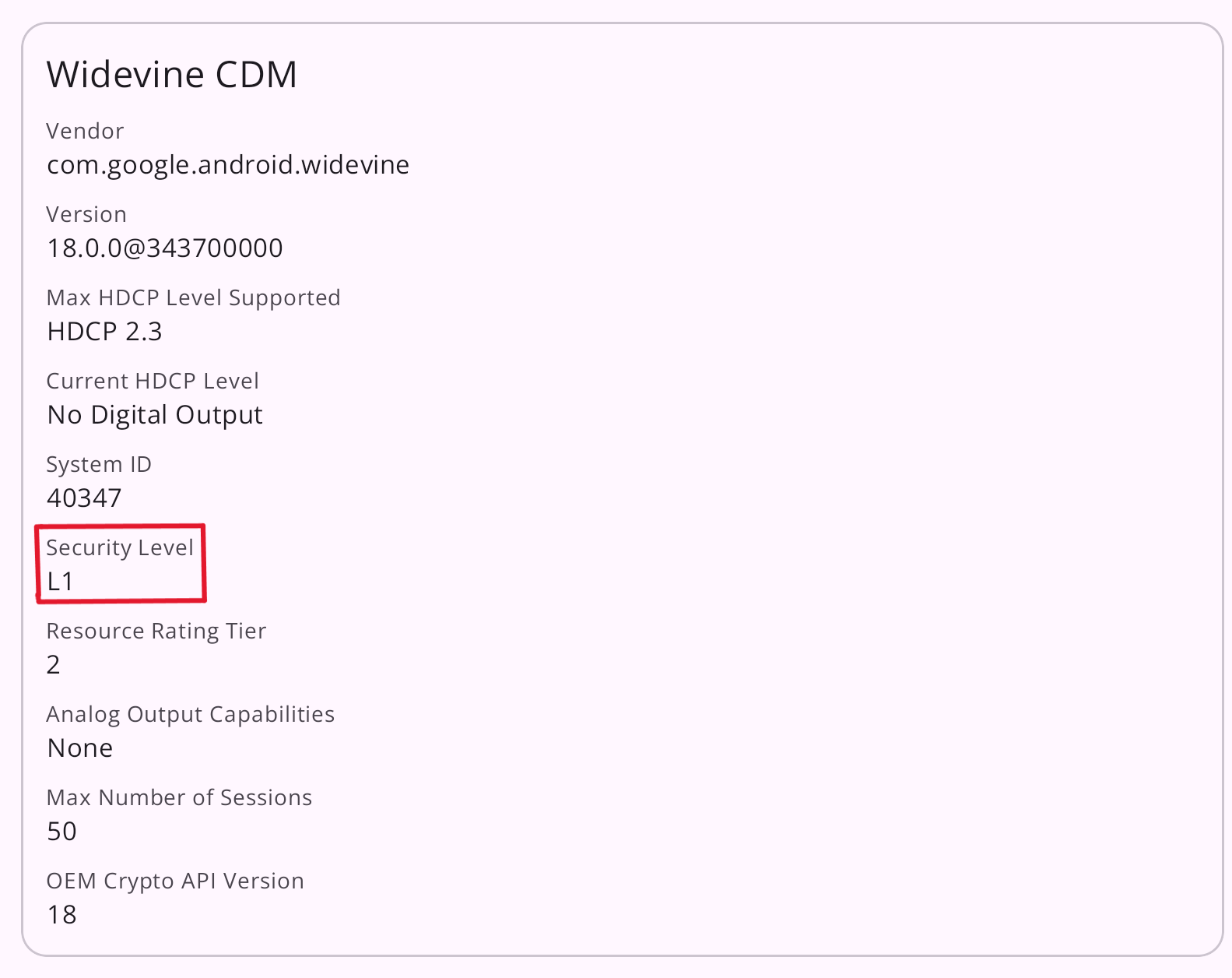Select the HDCP 2.3 value

[x=104, y=332]
